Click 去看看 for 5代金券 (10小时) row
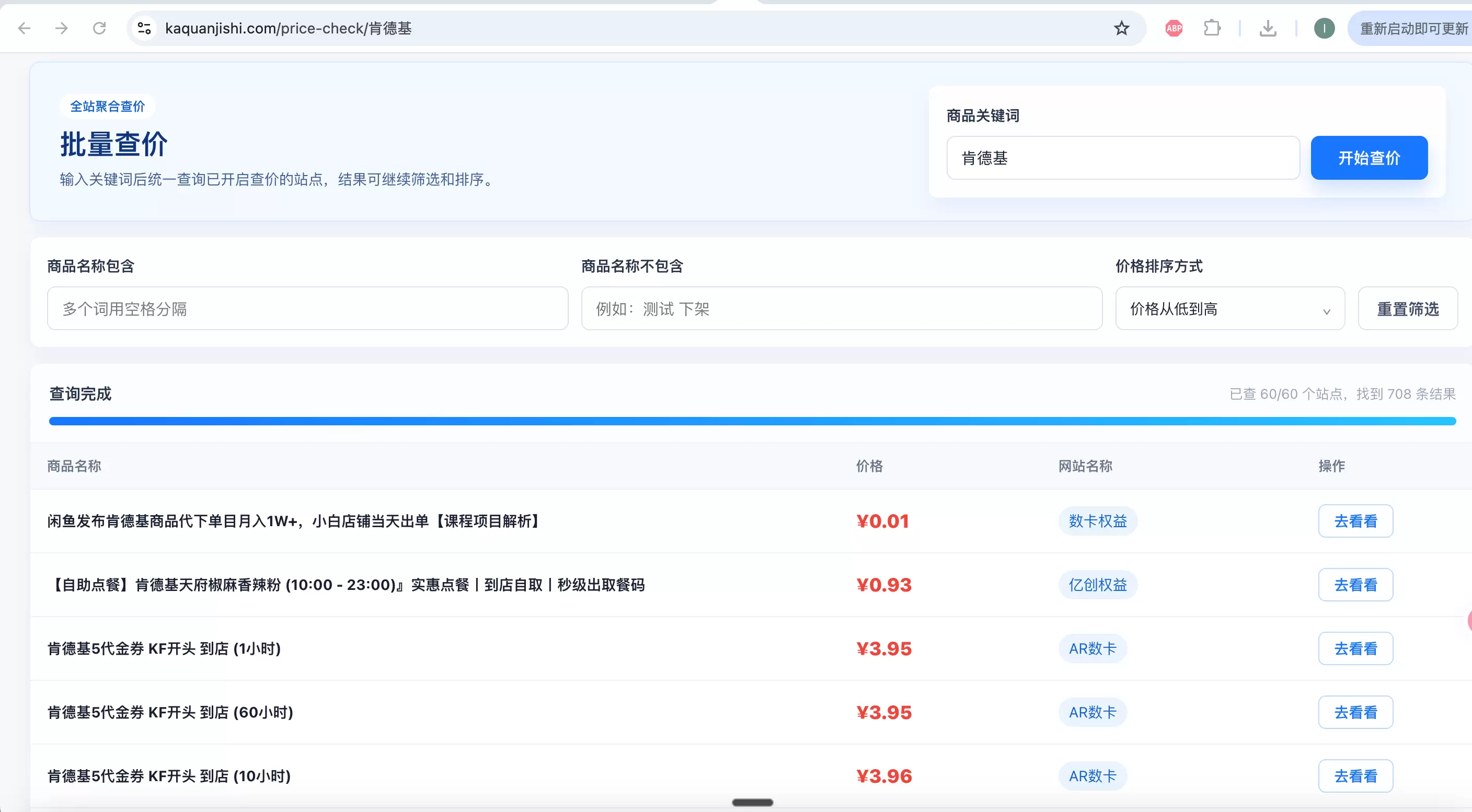1472x812 pixels. pos(1355,776)
